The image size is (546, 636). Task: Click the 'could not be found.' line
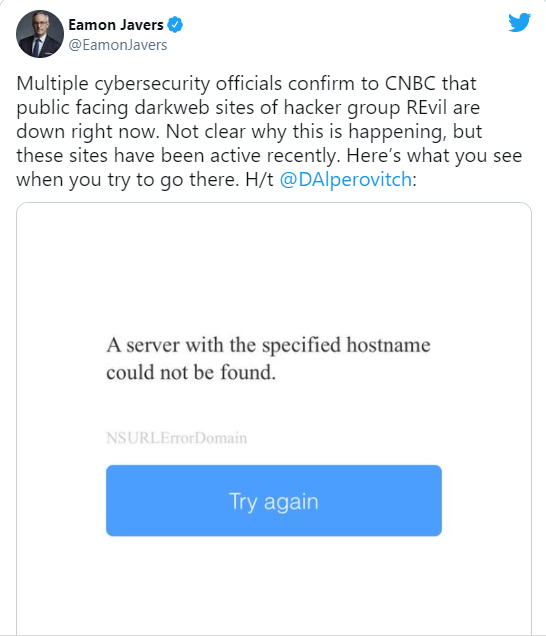pyautogui.click(x=191, y=372)
